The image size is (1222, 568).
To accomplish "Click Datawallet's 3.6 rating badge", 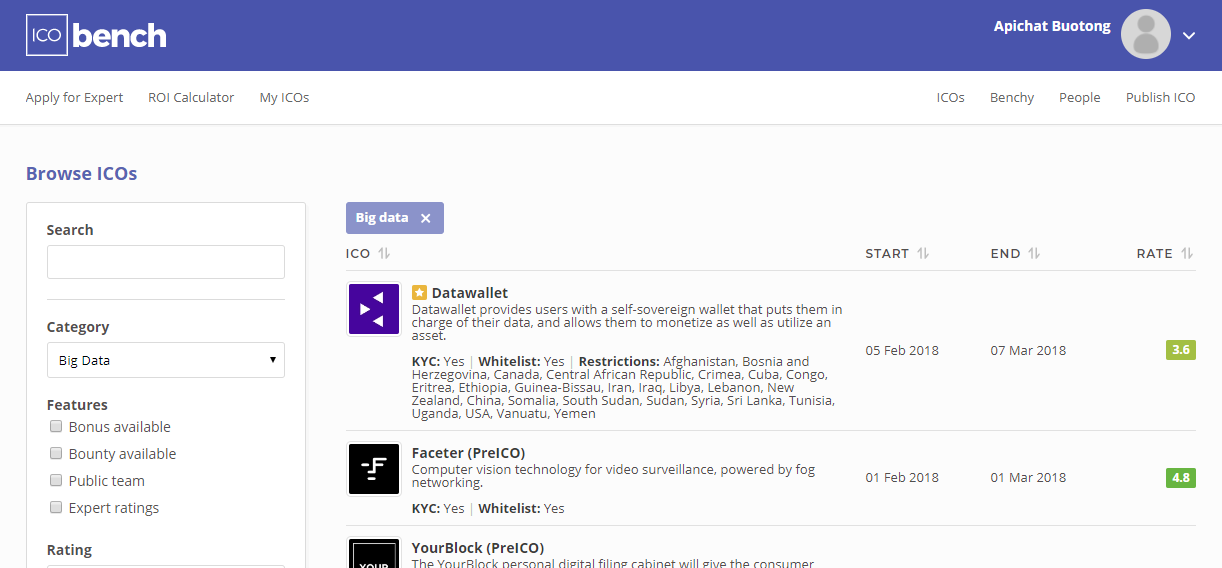I will (1181, 350).
